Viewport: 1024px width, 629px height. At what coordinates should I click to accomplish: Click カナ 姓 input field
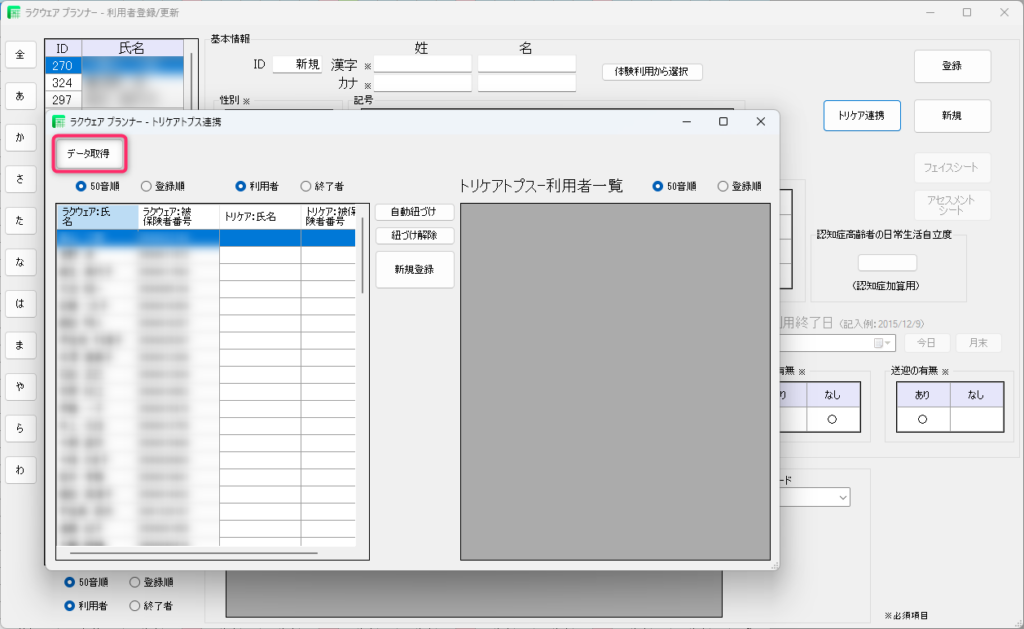[x=423, y=83]
